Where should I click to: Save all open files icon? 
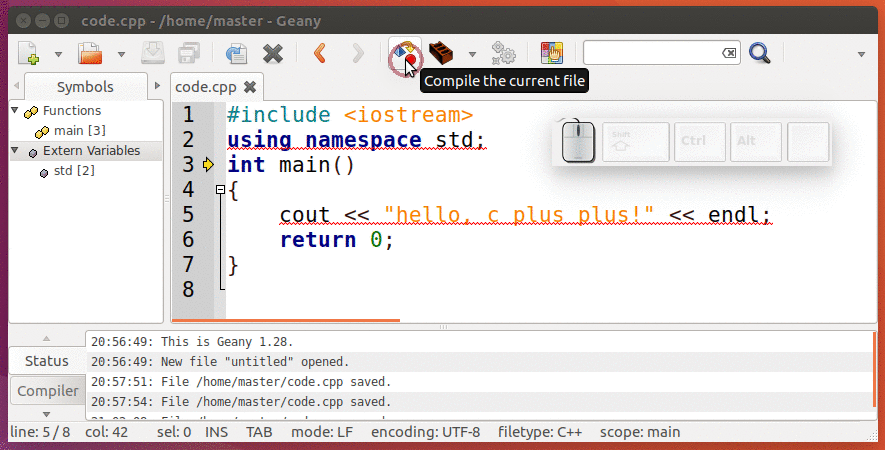[x=189, y=53]
